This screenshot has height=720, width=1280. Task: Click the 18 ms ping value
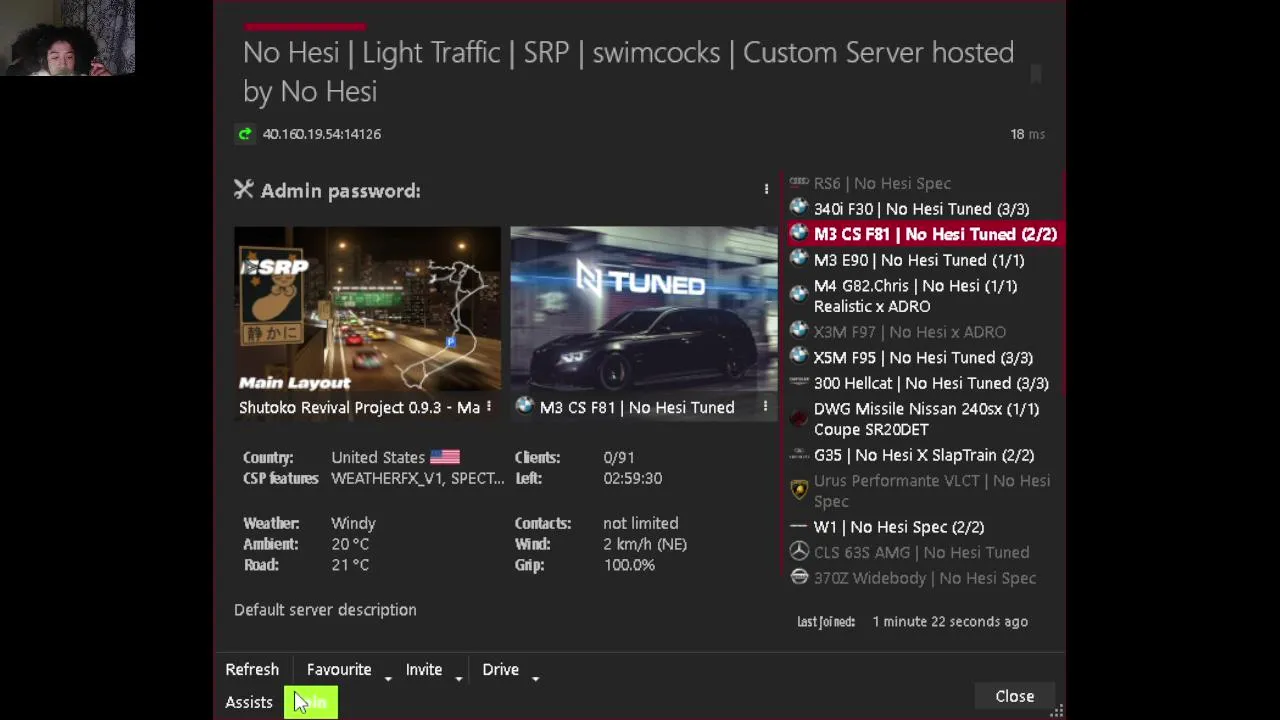(x=1027, y=134)
